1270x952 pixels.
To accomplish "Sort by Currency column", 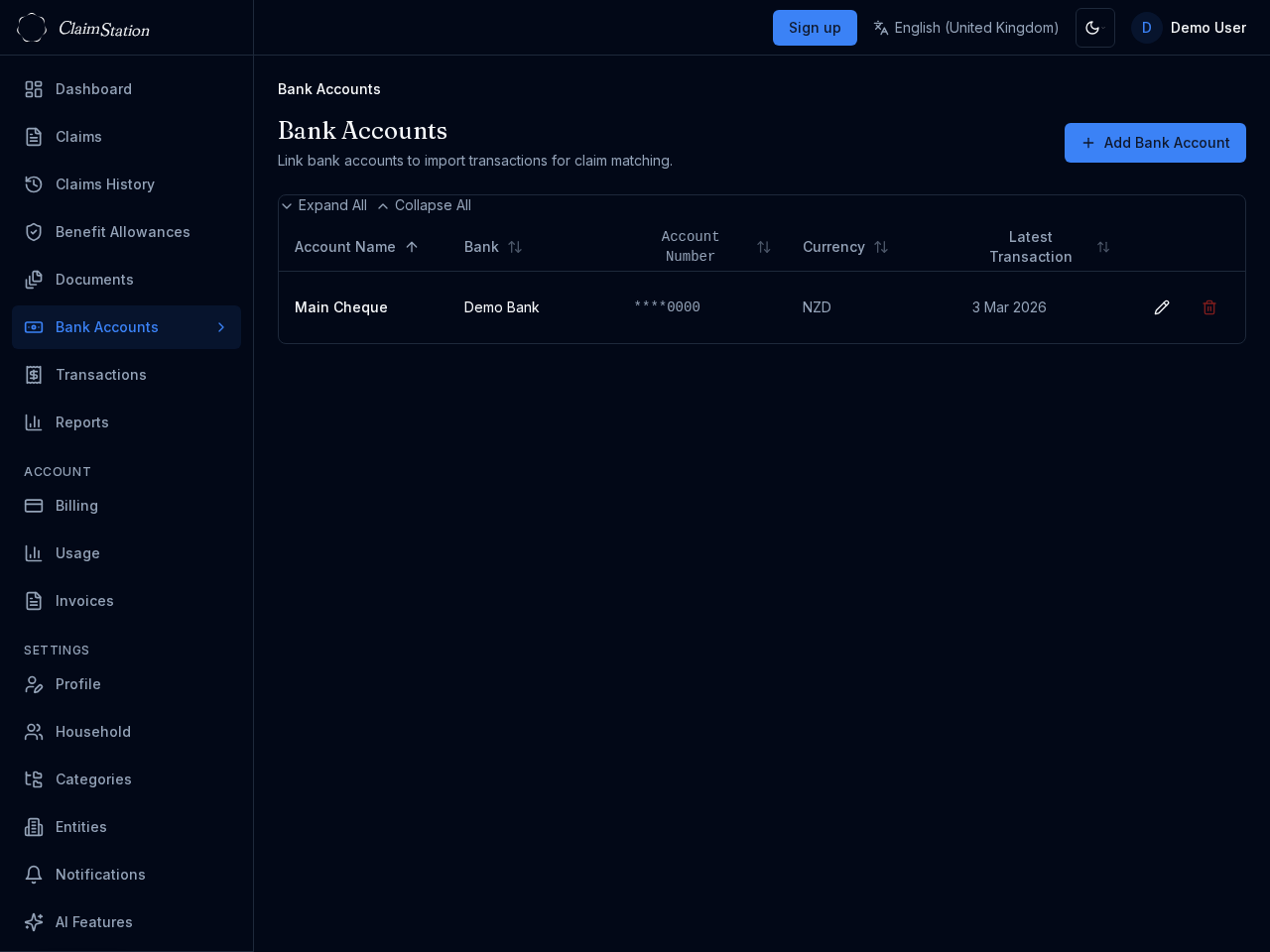I will 845,247.
